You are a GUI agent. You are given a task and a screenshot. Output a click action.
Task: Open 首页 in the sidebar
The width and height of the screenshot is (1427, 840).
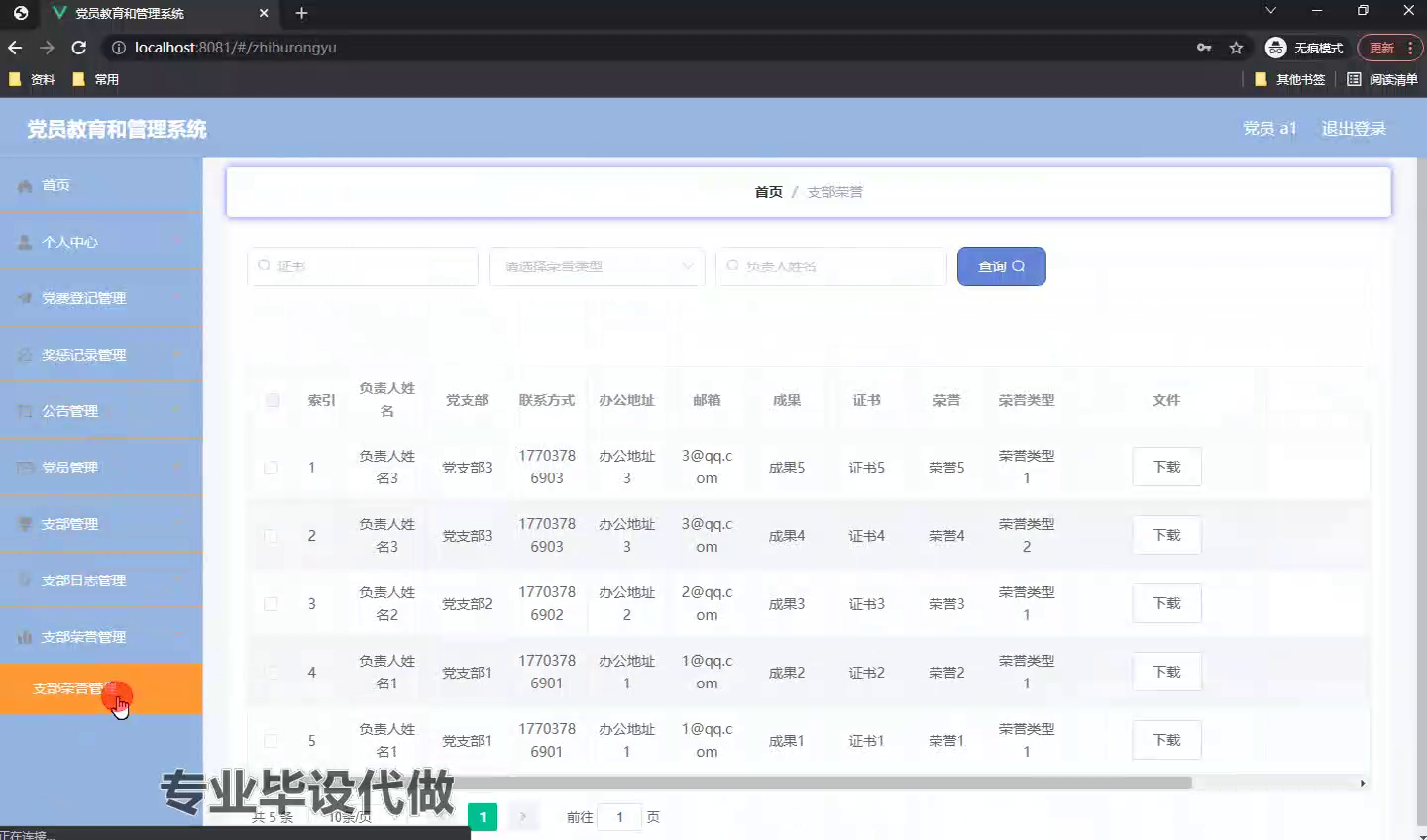[x=101, y=185]
